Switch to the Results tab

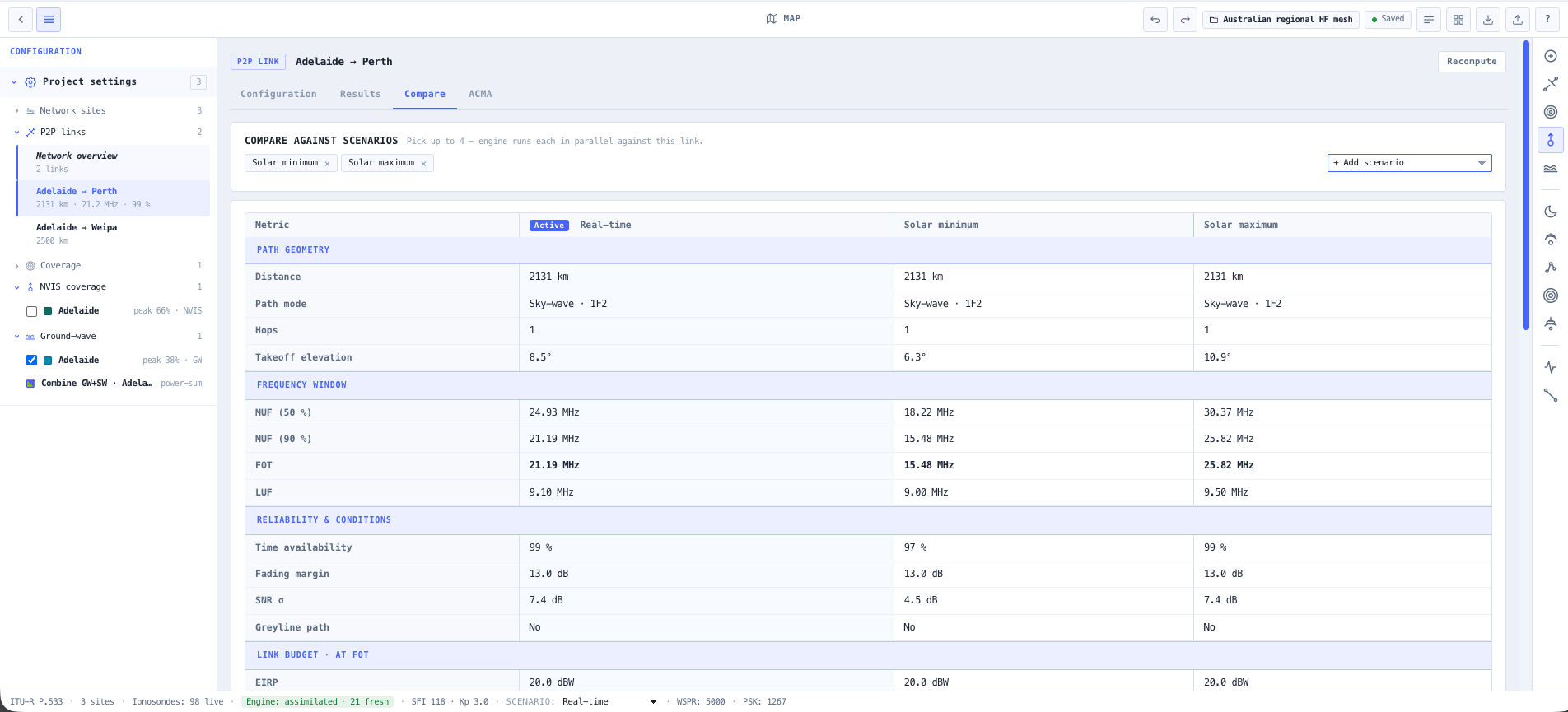(x=361, y=94)
